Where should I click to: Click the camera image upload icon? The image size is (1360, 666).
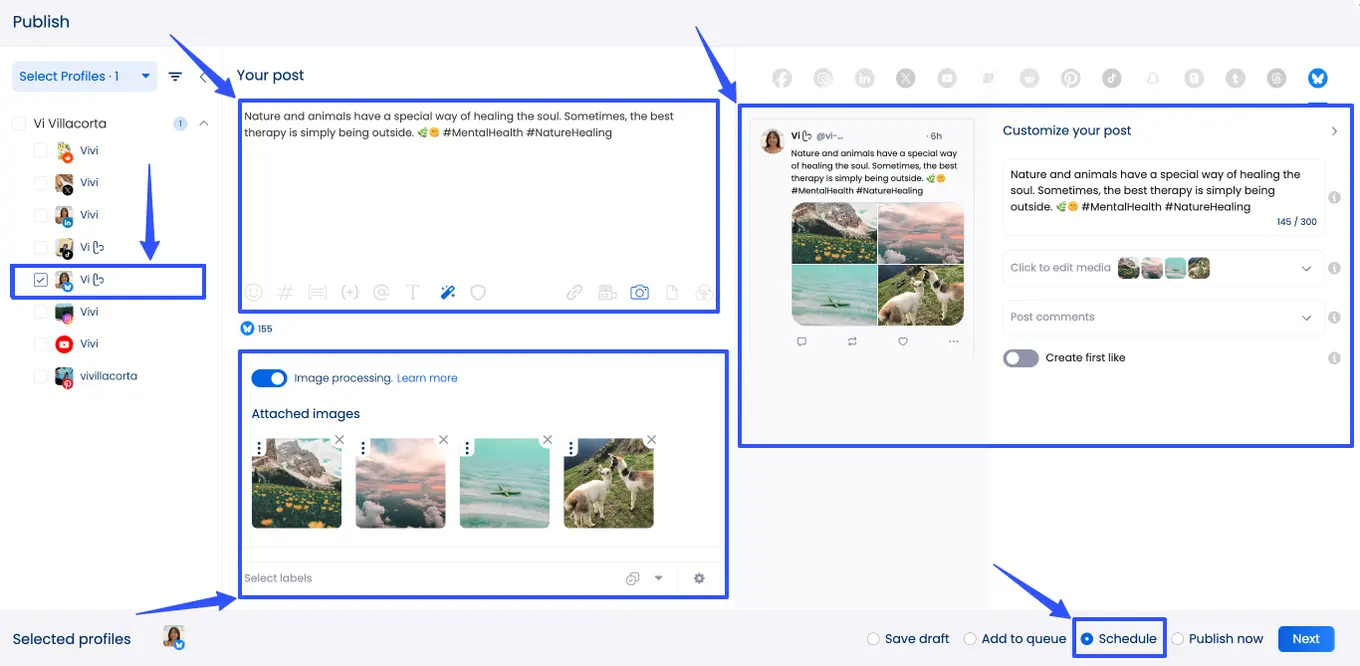(639, 292)
